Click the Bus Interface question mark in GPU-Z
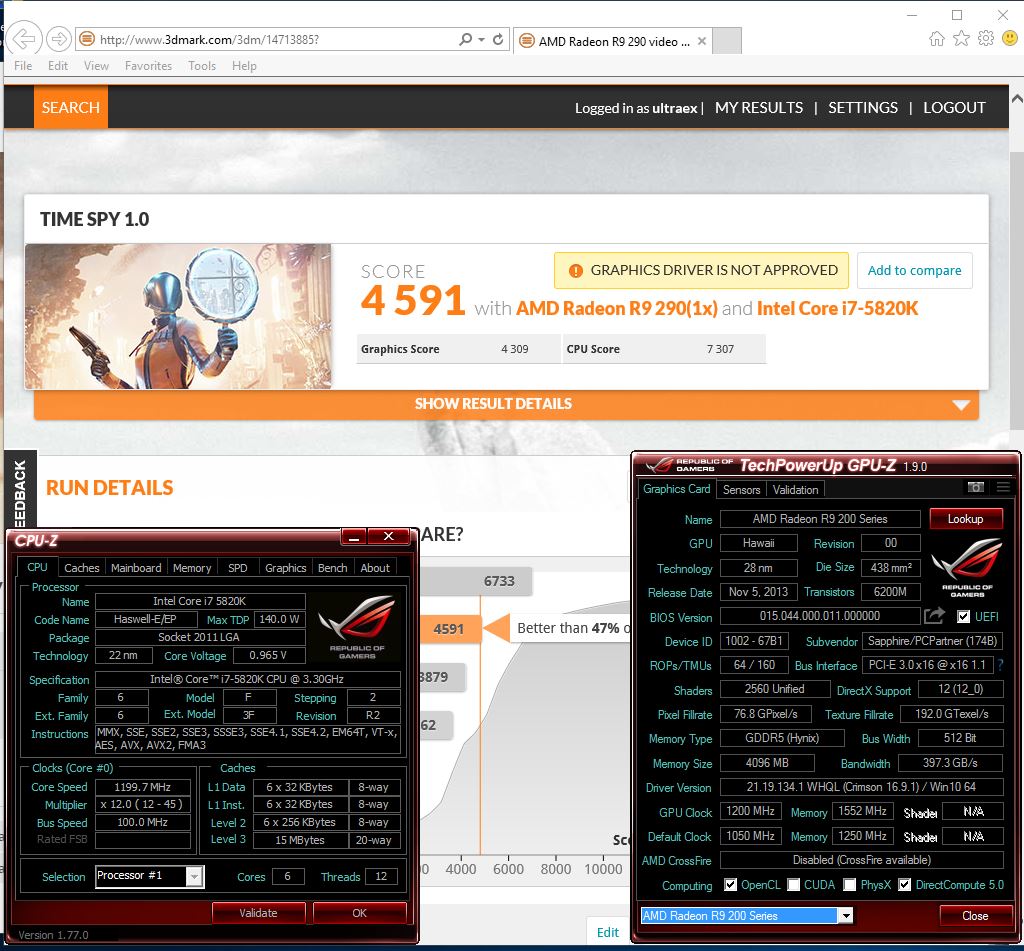The width and height of the screenshot is (1024, 951). click(1000, 665)
